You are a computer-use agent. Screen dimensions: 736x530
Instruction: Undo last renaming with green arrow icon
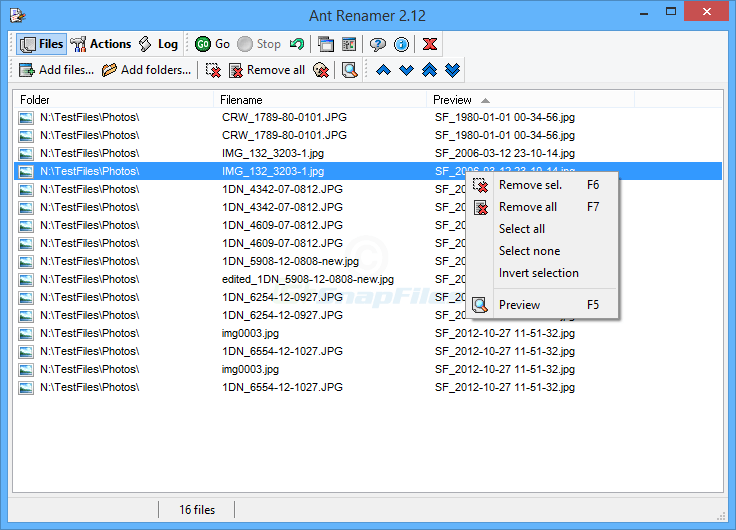(x=297, y=44)
